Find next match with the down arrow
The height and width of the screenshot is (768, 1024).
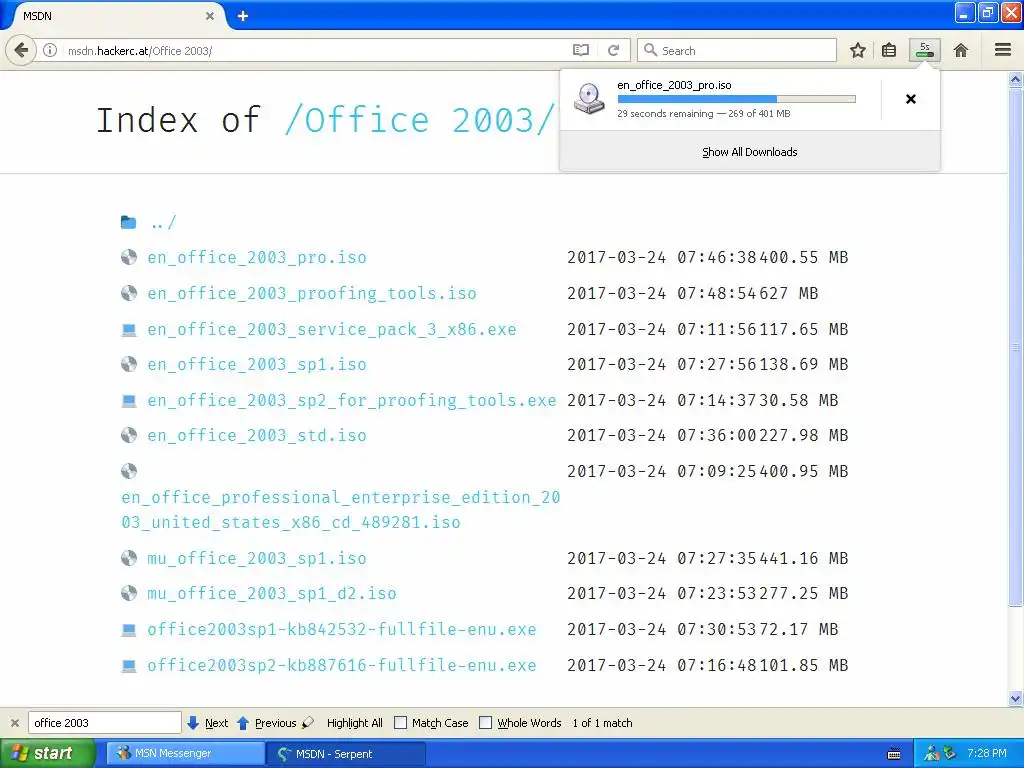pyautogui.click(x=193, y=723)
